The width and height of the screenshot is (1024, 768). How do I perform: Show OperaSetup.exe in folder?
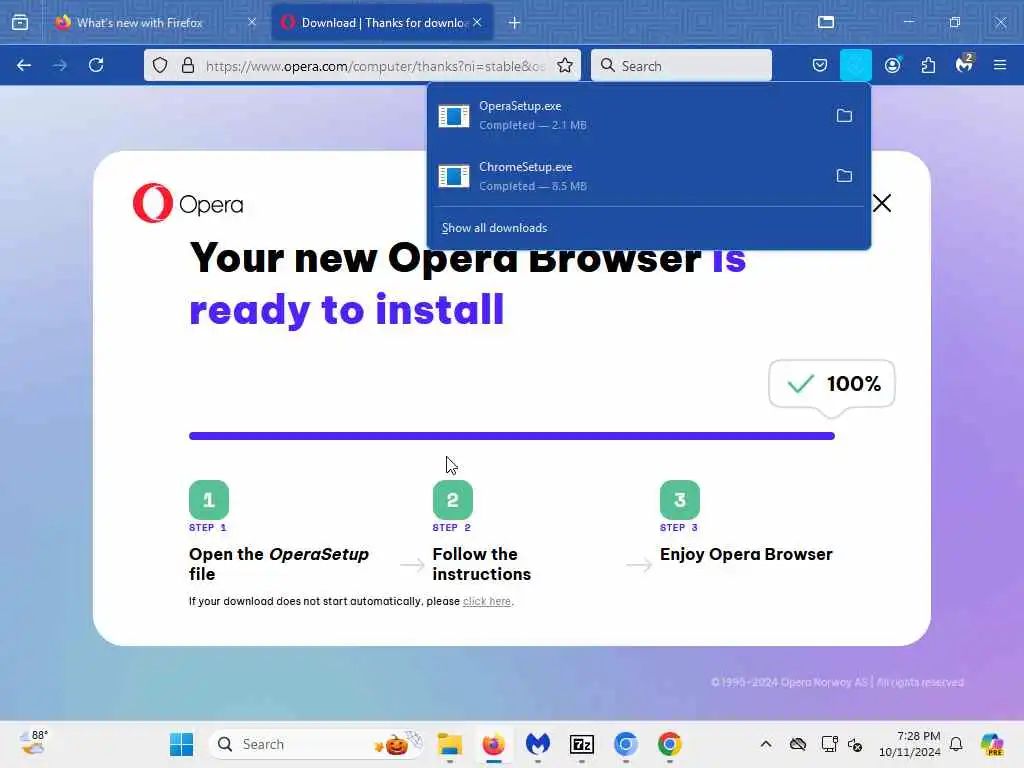[x=844, y=116]
